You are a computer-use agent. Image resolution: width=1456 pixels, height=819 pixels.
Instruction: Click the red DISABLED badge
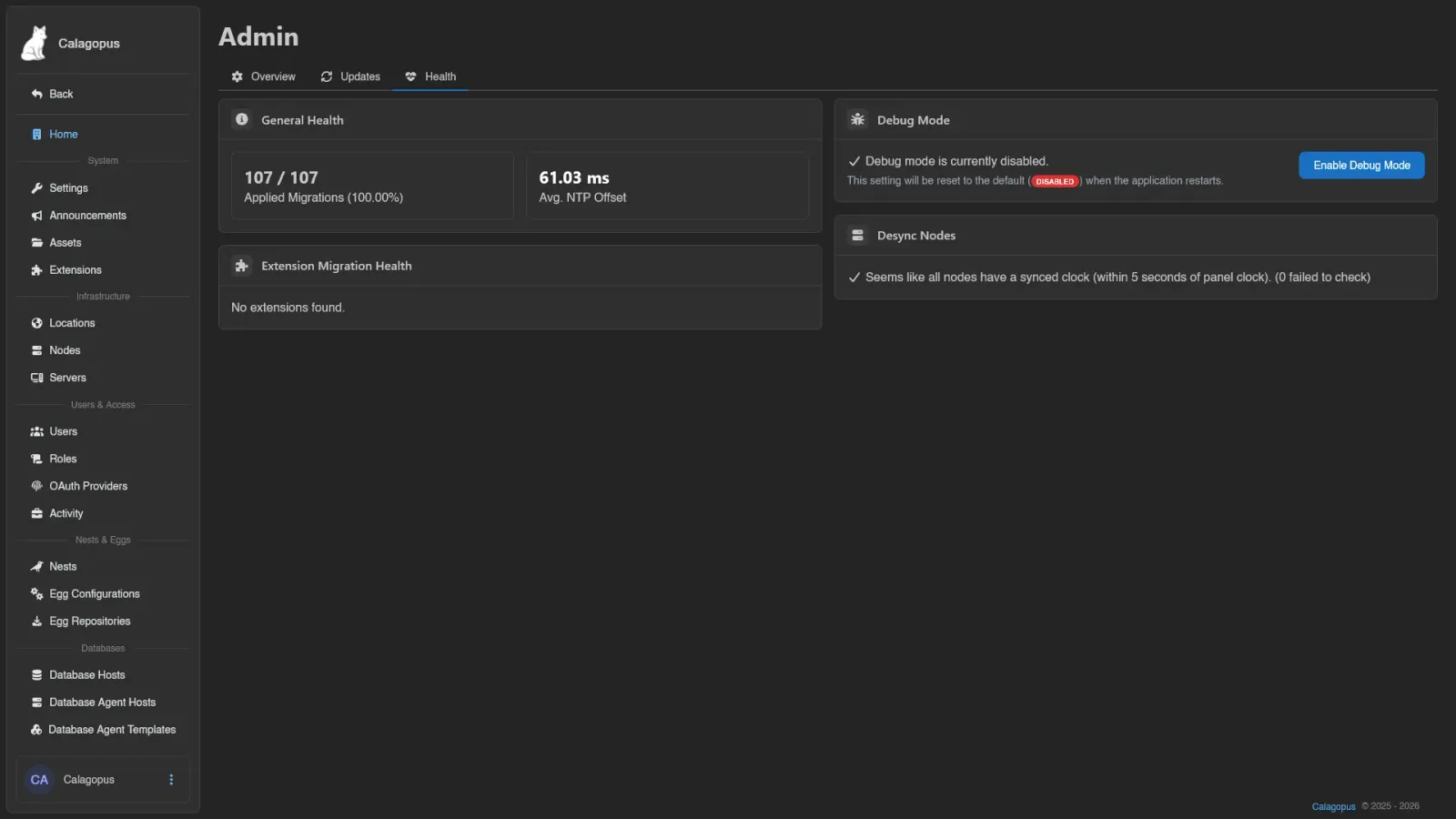click(x=1055, y=181)
